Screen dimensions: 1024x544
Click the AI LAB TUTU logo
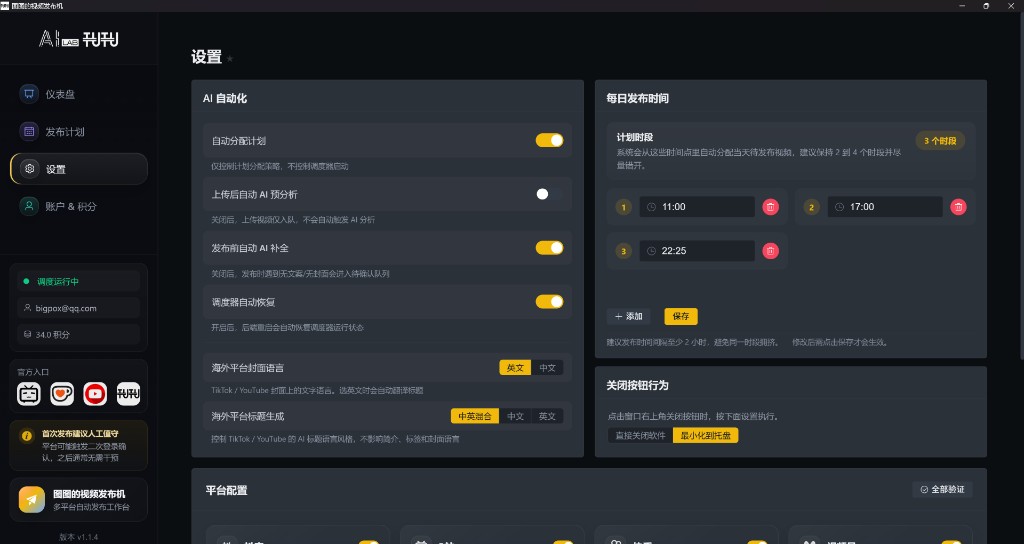[78, 39]
